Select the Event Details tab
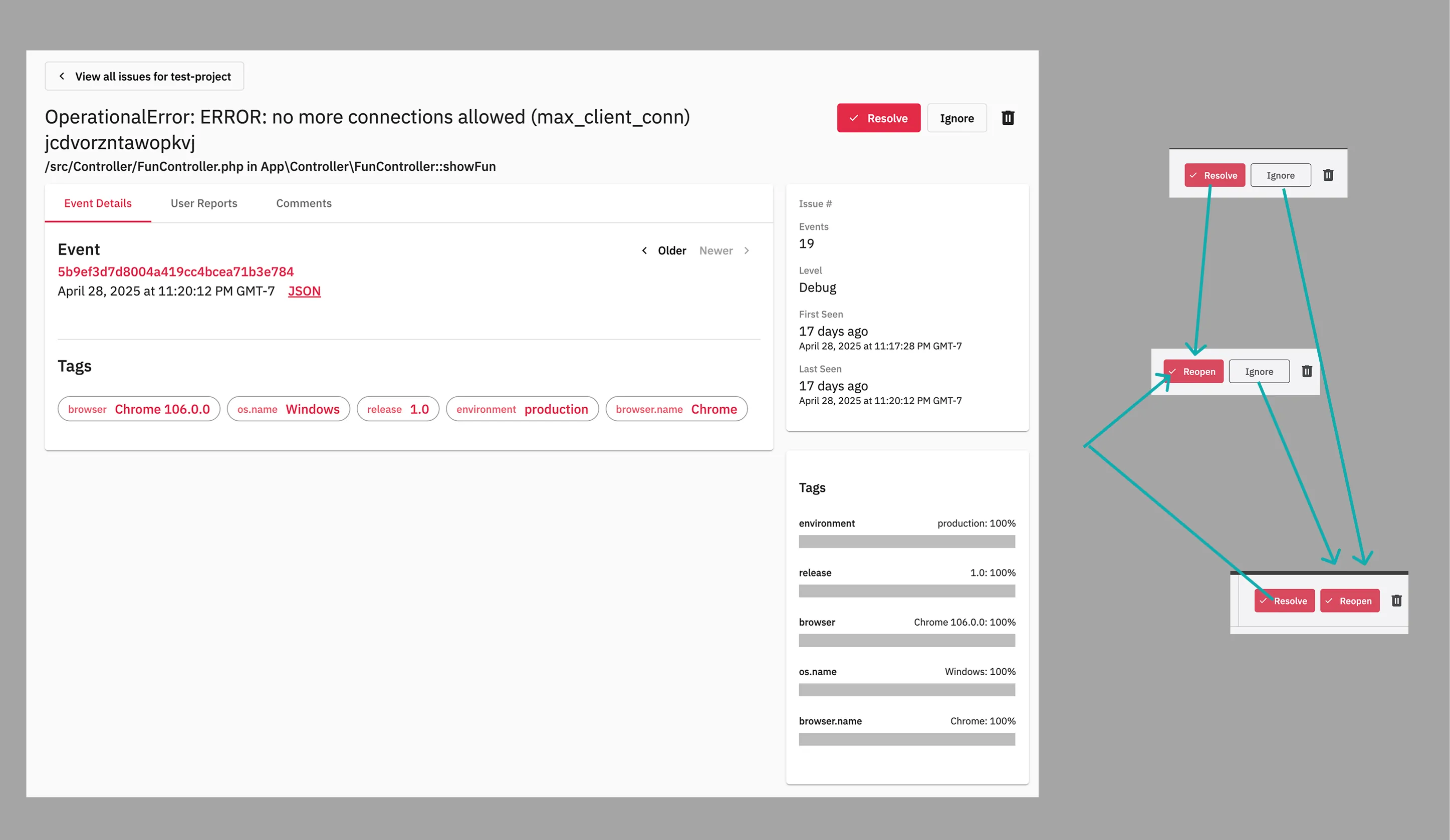 [x=98, y=203]
